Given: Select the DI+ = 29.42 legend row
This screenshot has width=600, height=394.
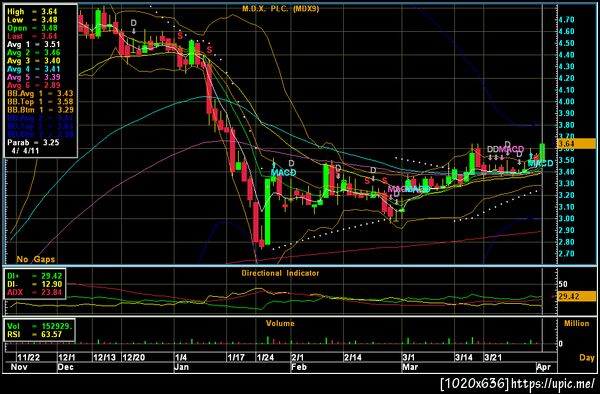Looking at the screenshot, I should point(34,276).
